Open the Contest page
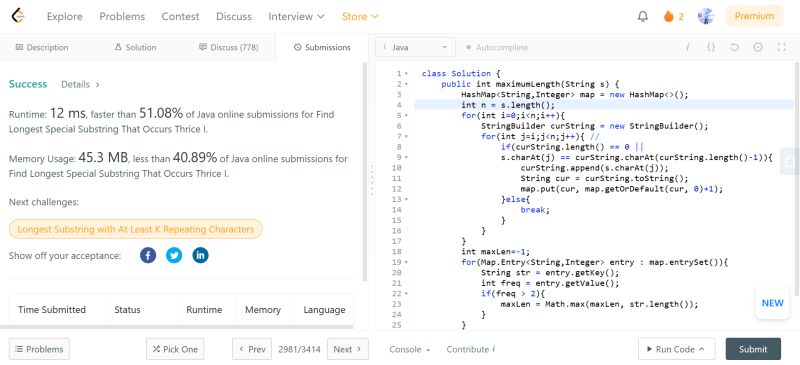Viewport: 800px width, 365px height. [180, 16]
